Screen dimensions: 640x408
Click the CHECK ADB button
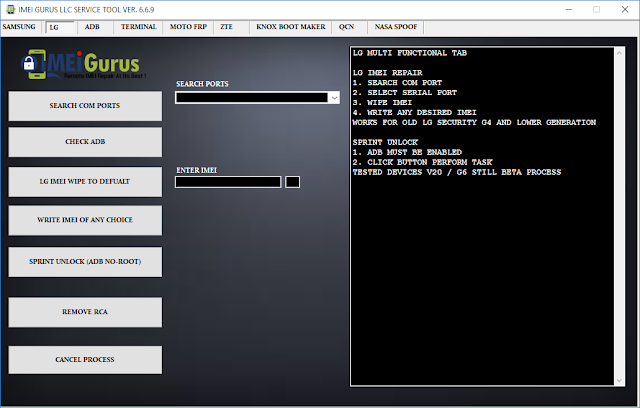click(x=85, y=142)
